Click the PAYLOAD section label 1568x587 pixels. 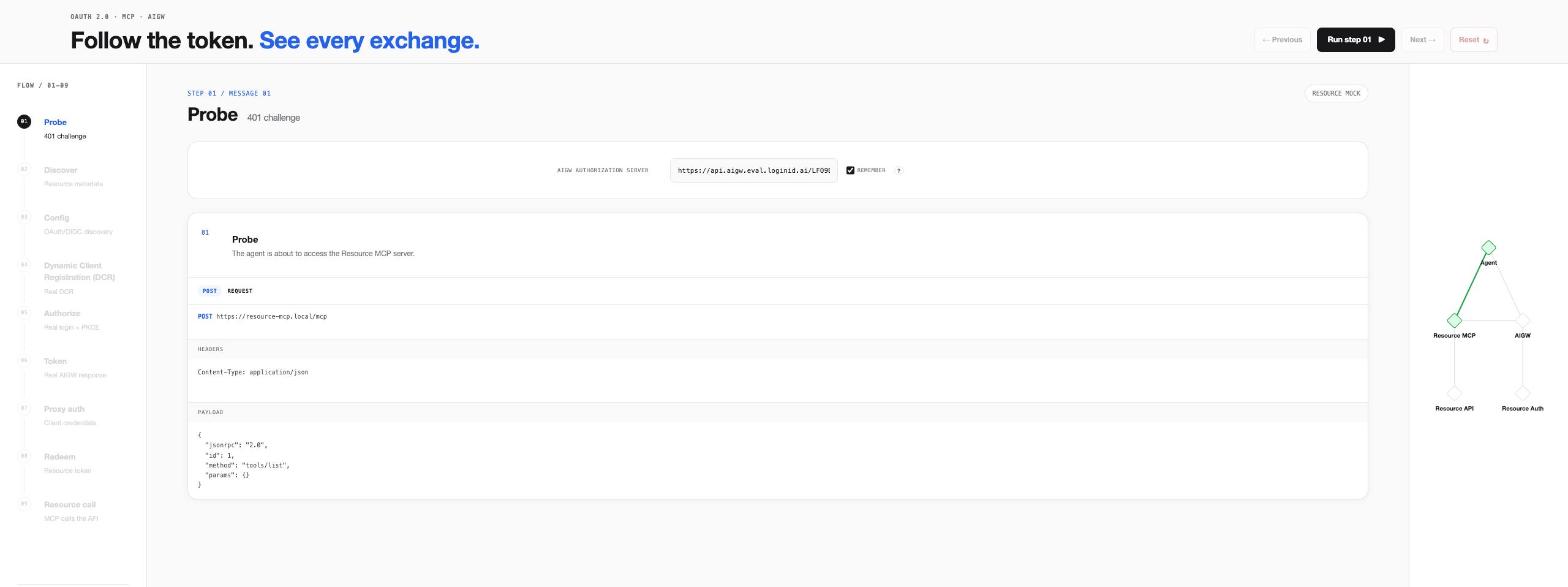click(210, 412)
